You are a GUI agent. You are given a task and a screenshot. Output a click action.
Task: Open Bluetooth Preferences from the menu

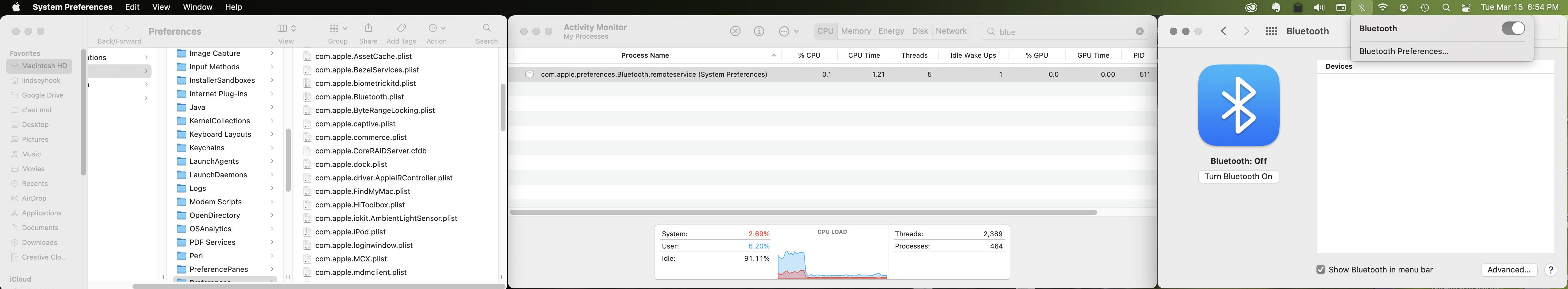1404,52
